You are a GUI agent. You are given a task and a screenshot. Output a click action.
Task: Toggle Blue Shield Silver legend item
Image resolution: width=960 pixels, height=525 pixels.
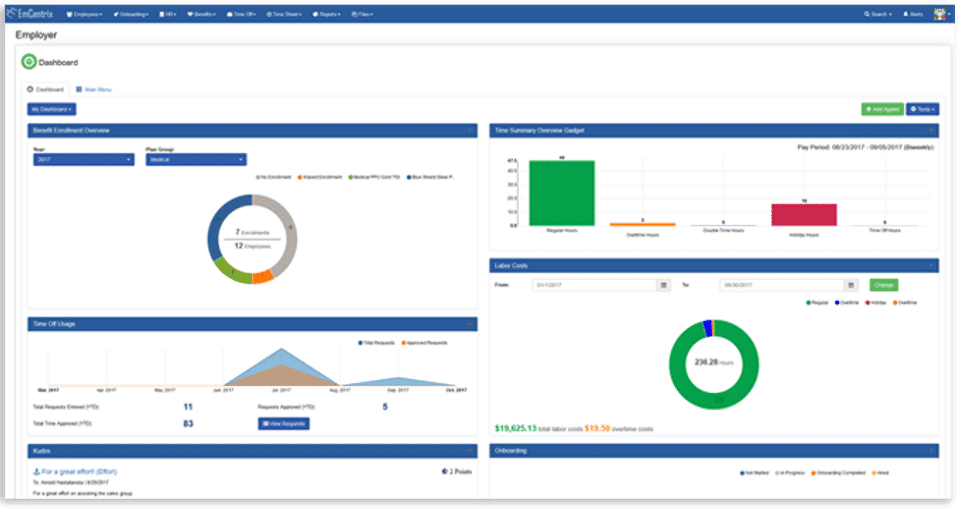tap(430, 177)
